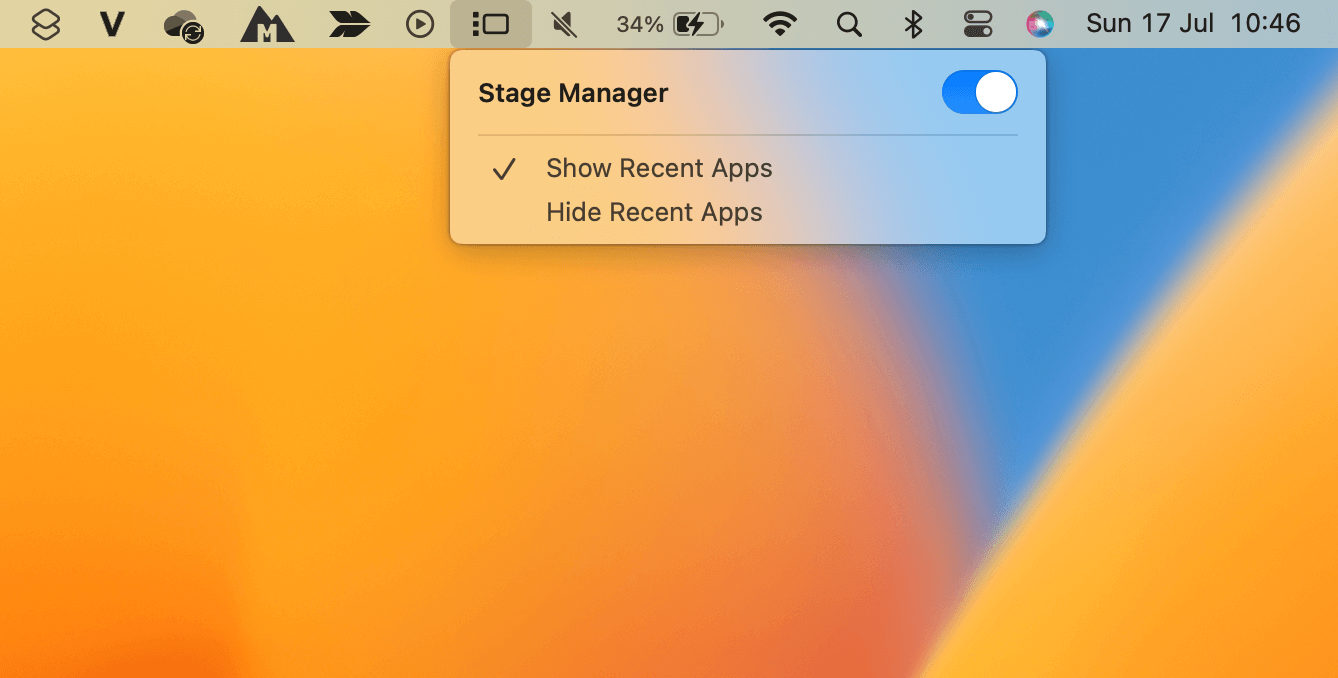Screen dimensions: 1338x678
Task: Select Hide Recent Apps
Action: click(x=654, y=212)
